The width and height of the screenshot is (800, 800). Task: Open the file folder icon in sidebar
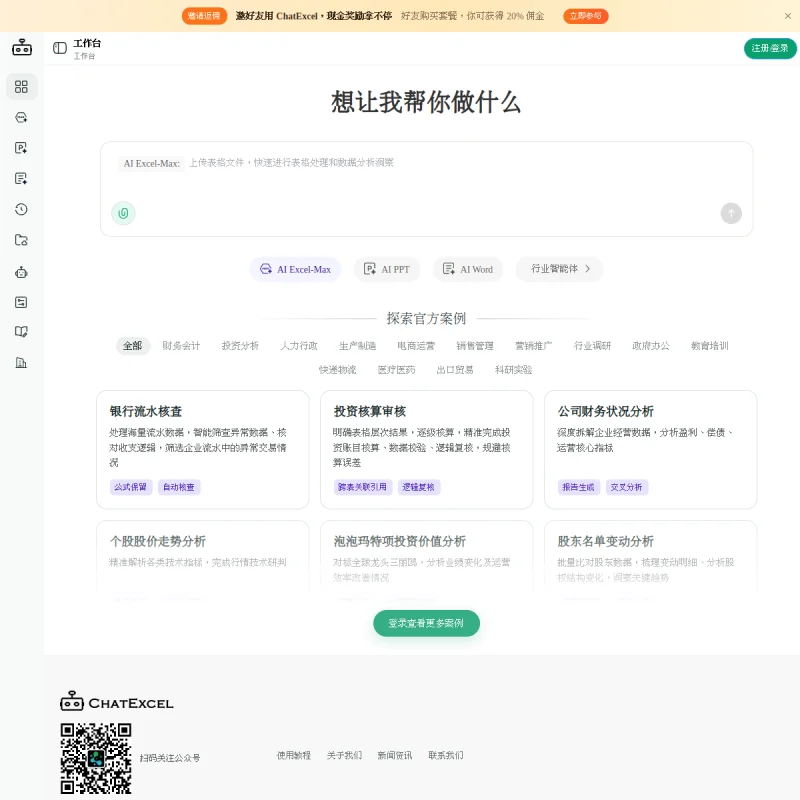[21, 240]
